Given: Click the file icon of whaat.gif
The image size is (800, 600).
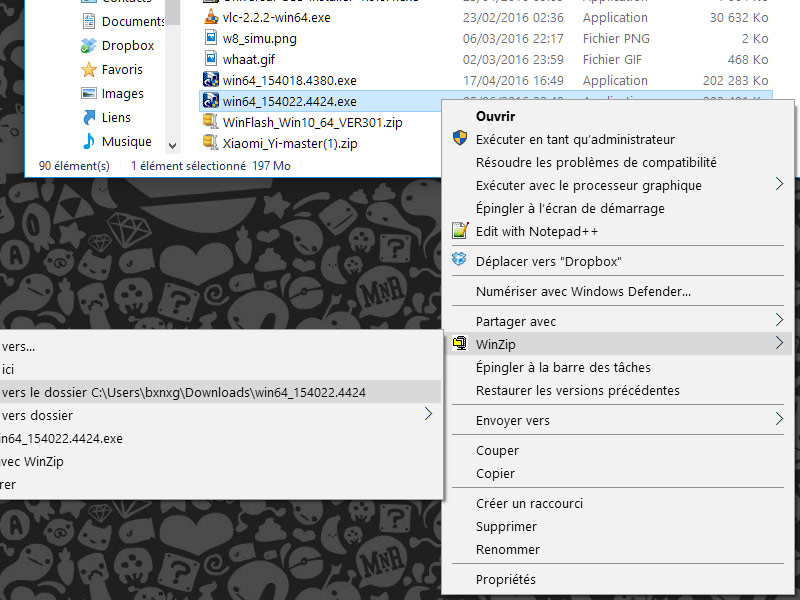Looking at the screenshot, I should click(x=211, y=59).
